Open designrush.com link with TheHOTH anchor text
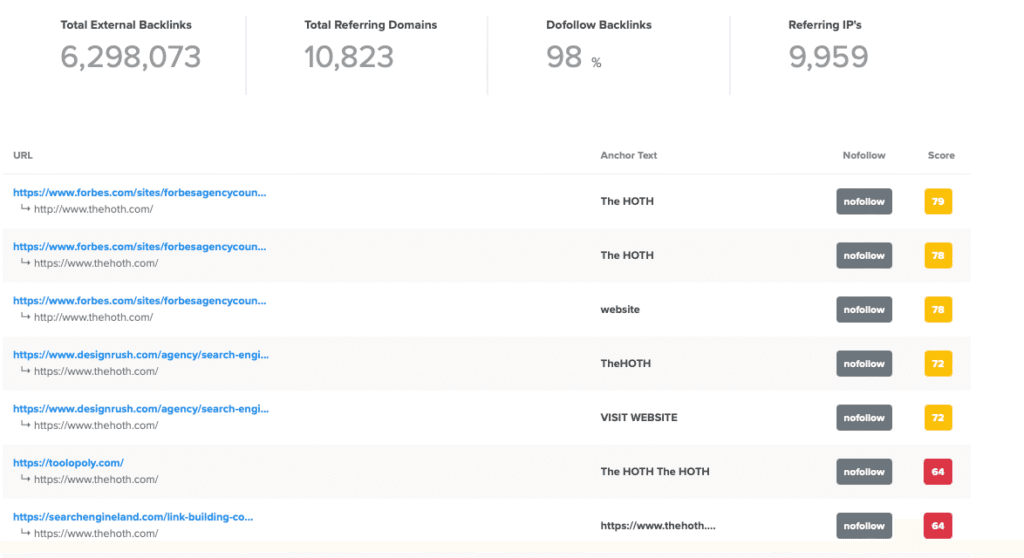 (140, 354)
